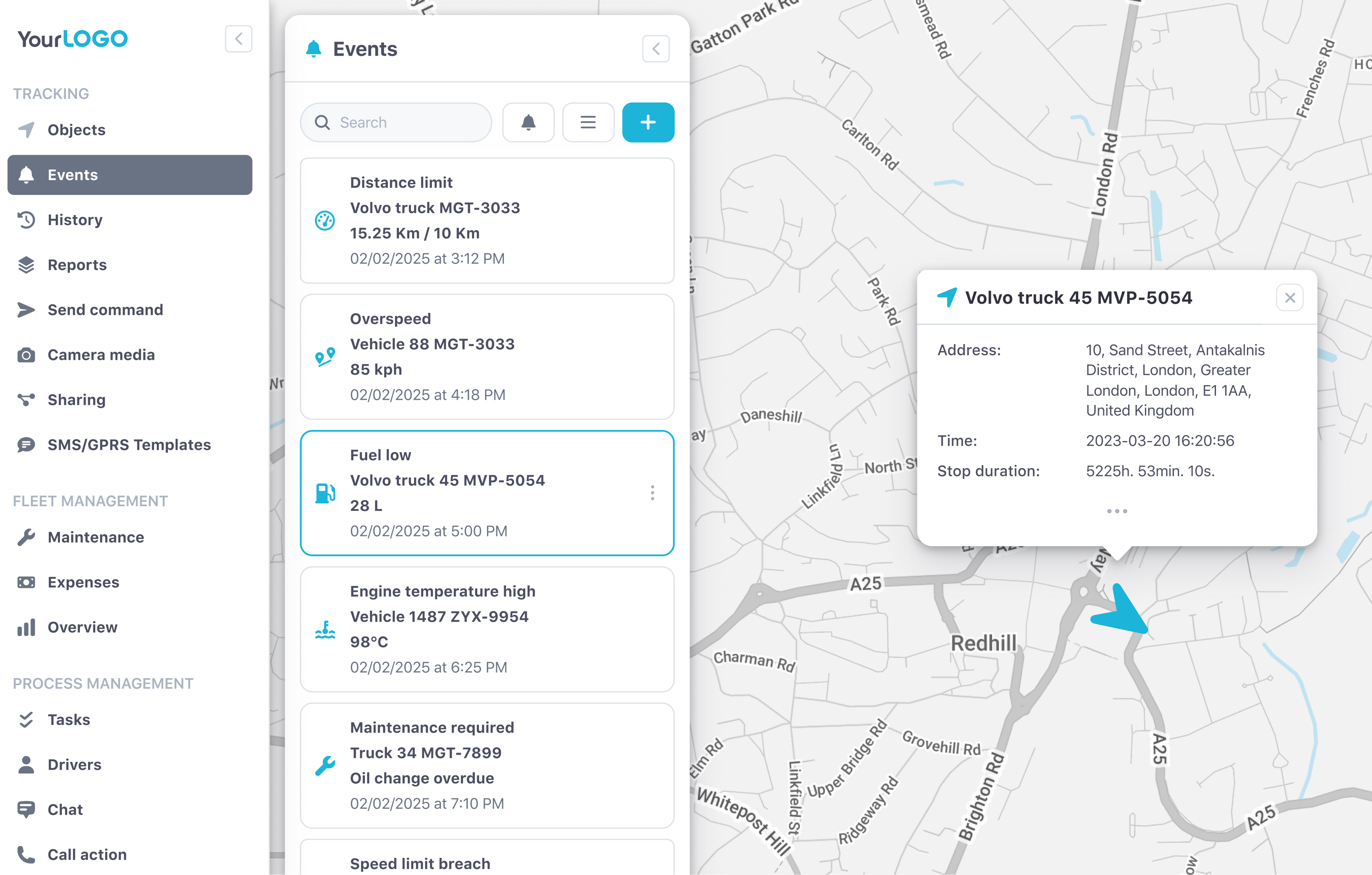Click the events Search field
This screenshot has height=875, width=1372.
[x=405, y=123]
